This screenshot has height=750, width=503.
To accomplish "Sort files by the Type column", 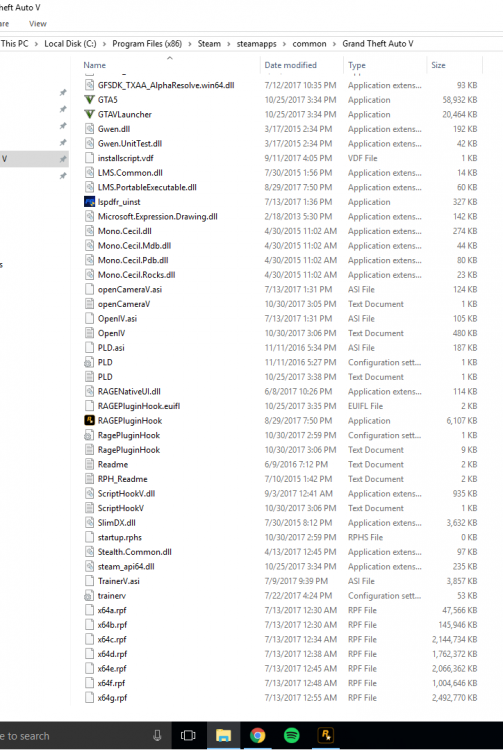I will [x=357, y=65].
